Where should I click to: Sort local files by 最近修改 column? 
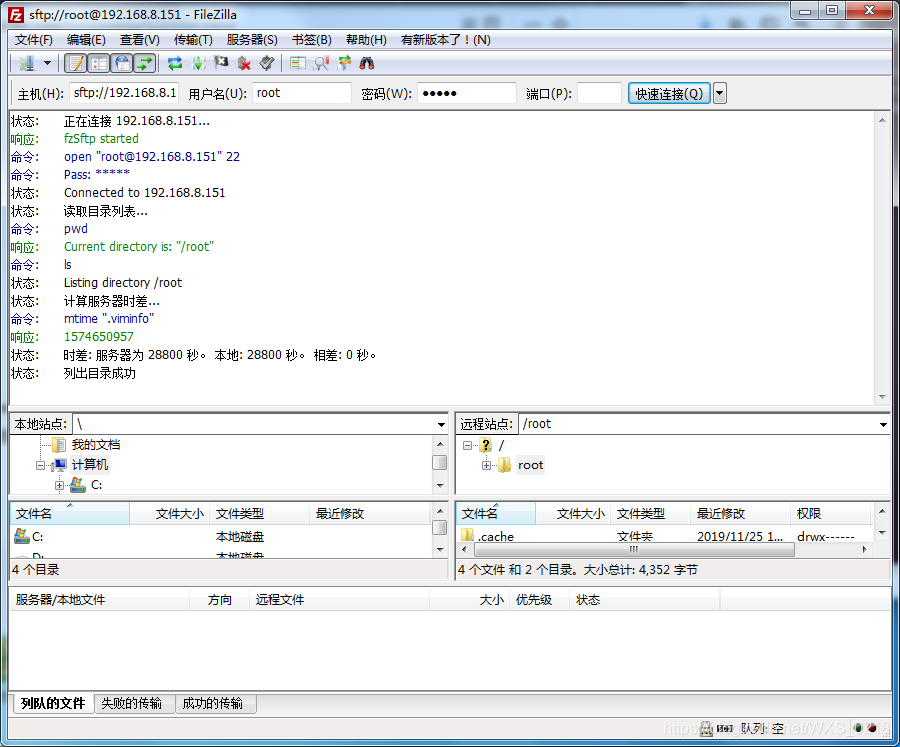click(x=370, y=514)
